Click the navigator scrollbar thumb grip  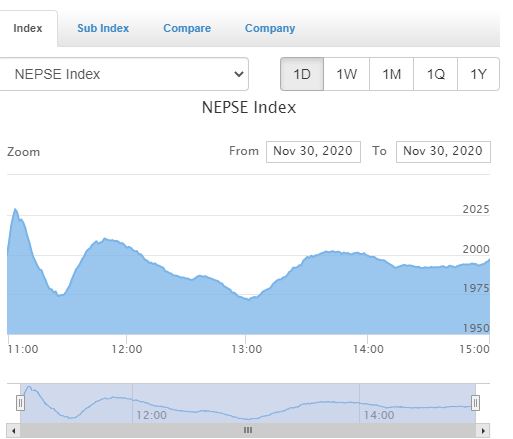tap(248, 430)
